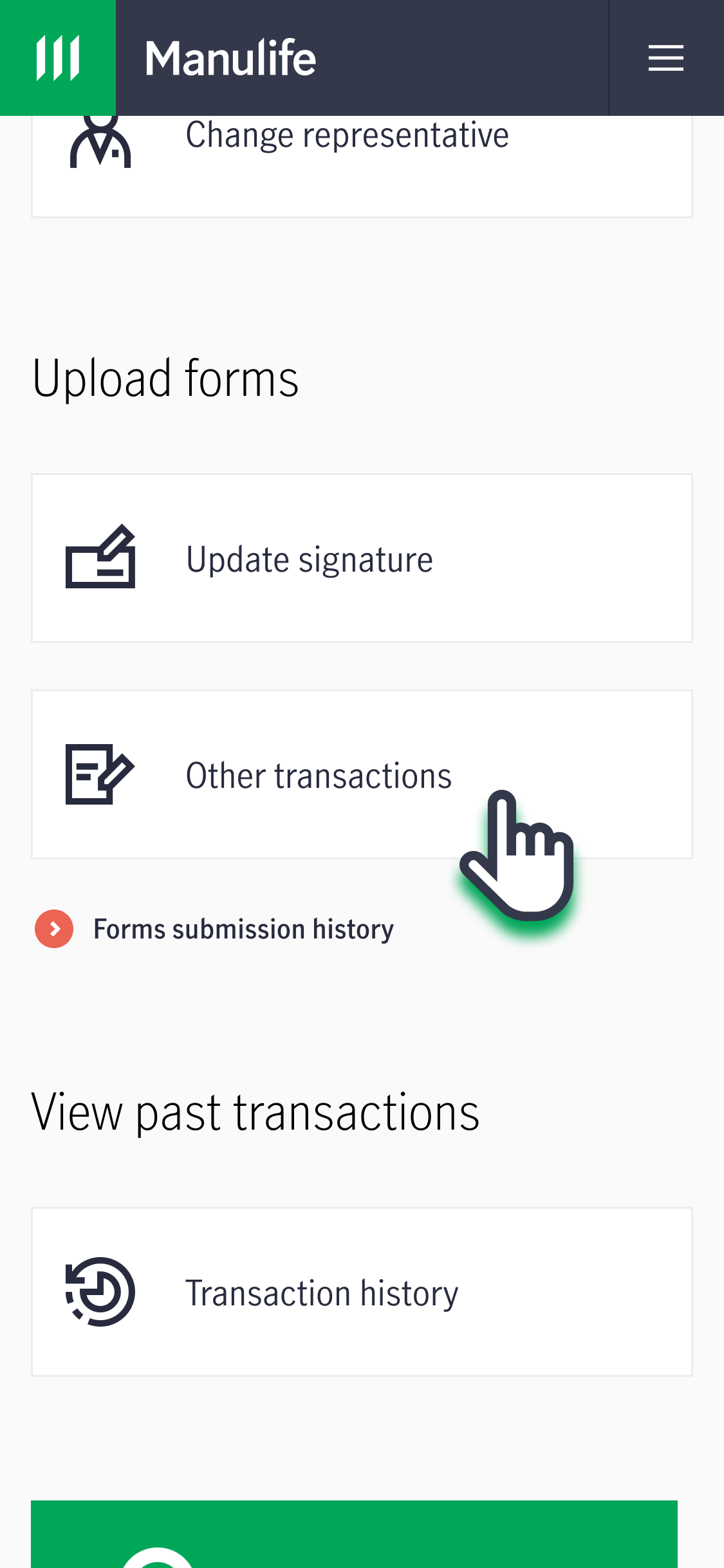Click the red chevron arrow circle

click(x=54, y=929)
